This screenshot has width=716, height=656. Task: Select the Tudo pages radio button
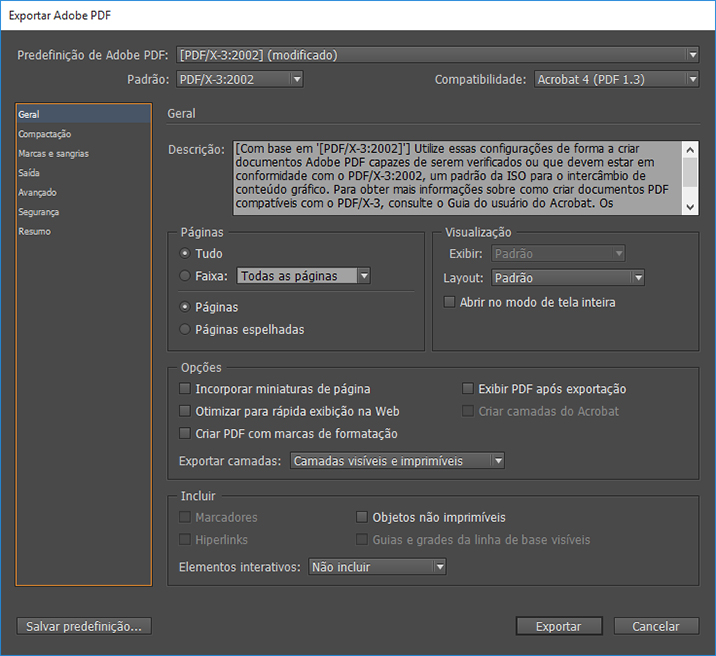(185, 254)
